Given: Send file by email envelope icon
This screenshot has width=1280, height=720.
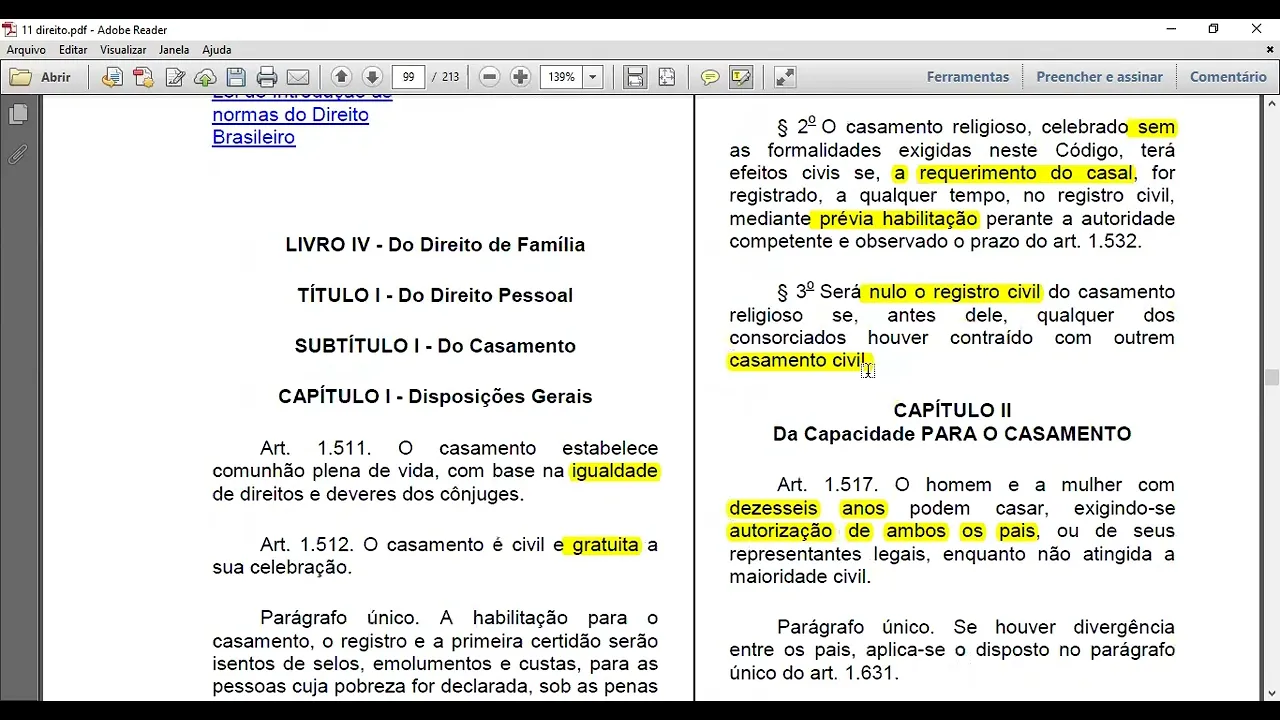Looking at the screenshot, I should (x=298, y=77).
